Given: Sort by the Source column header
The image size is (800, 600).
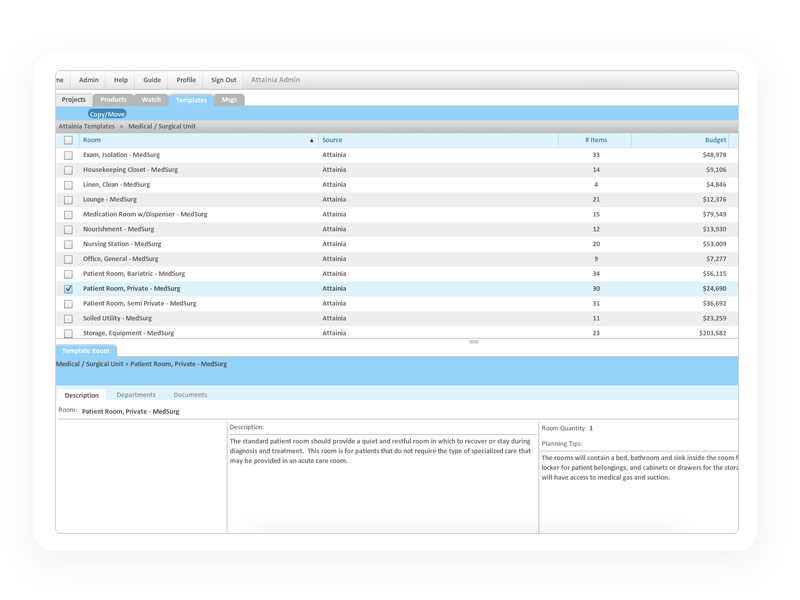Looking at the screenshot, I should coord(438,140).
